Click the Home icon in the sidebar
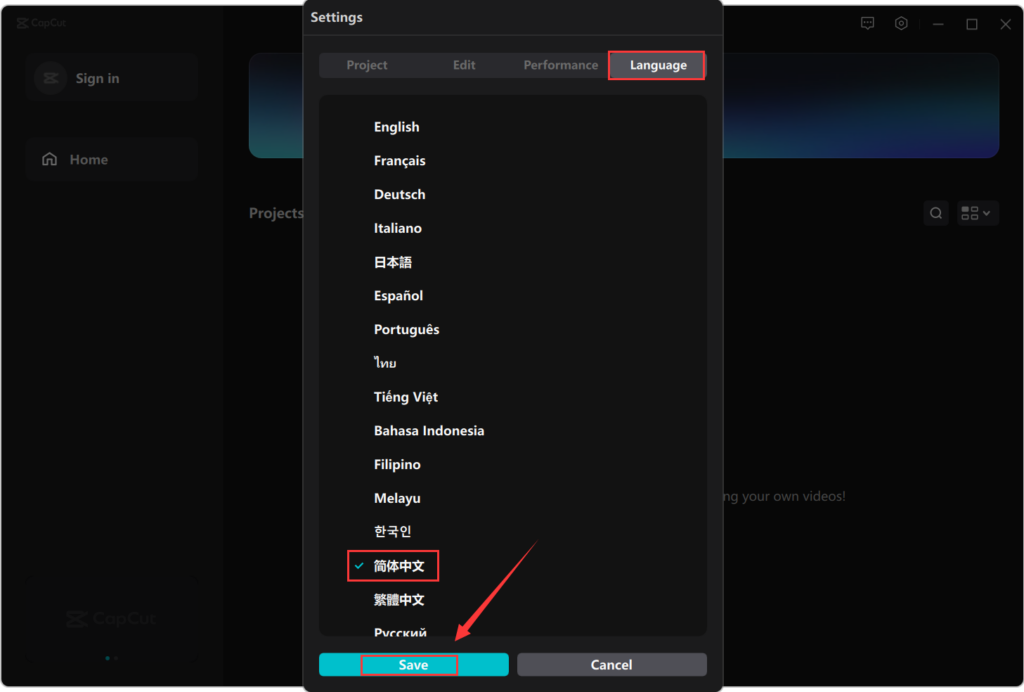1024x692 pixels. click(x=50, y=159)
